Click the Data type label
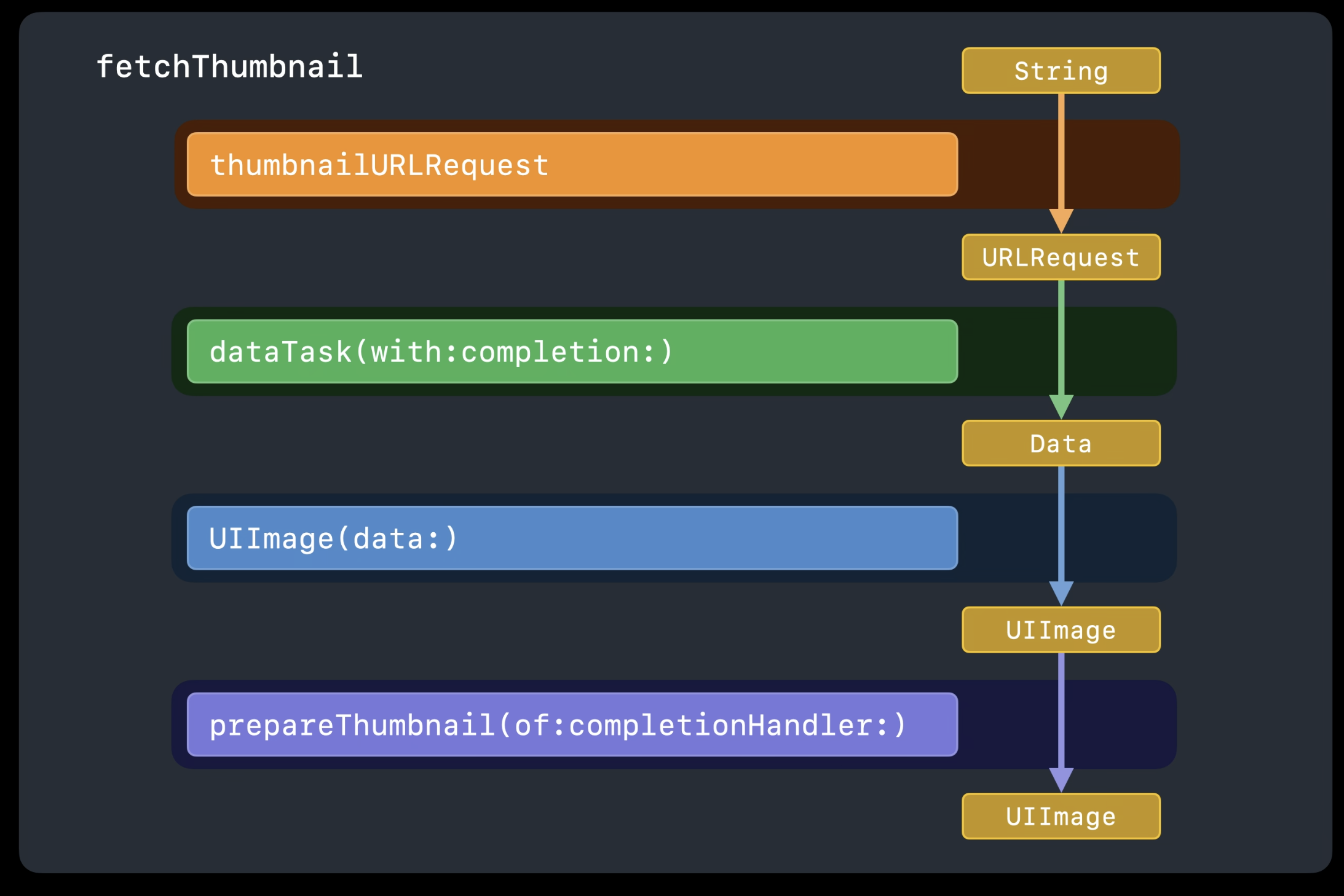This screenshot has width=1344, height=896. [1061, 443]
